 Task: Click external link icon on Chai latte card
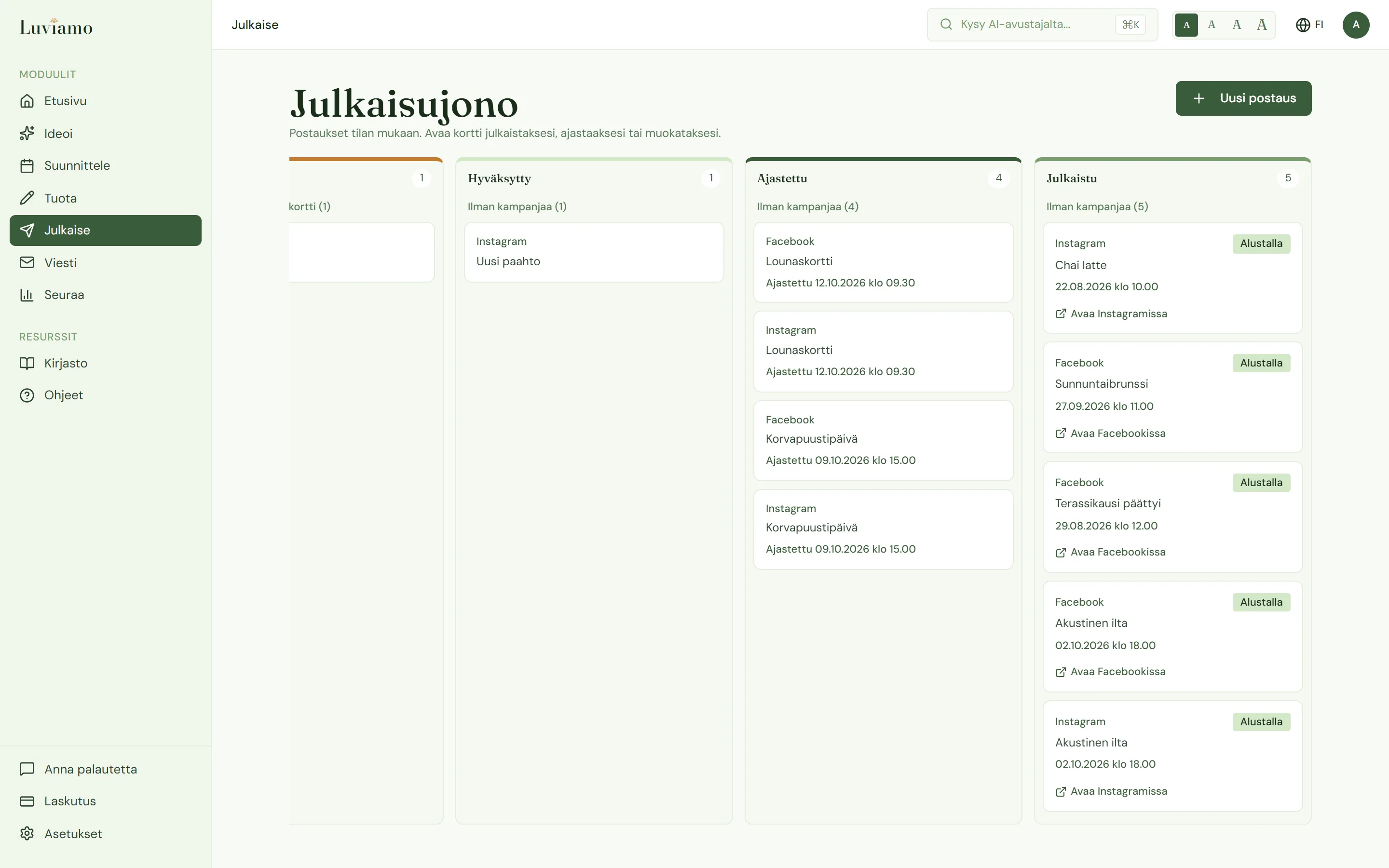pyautogui.click(x=1061, y=313)
